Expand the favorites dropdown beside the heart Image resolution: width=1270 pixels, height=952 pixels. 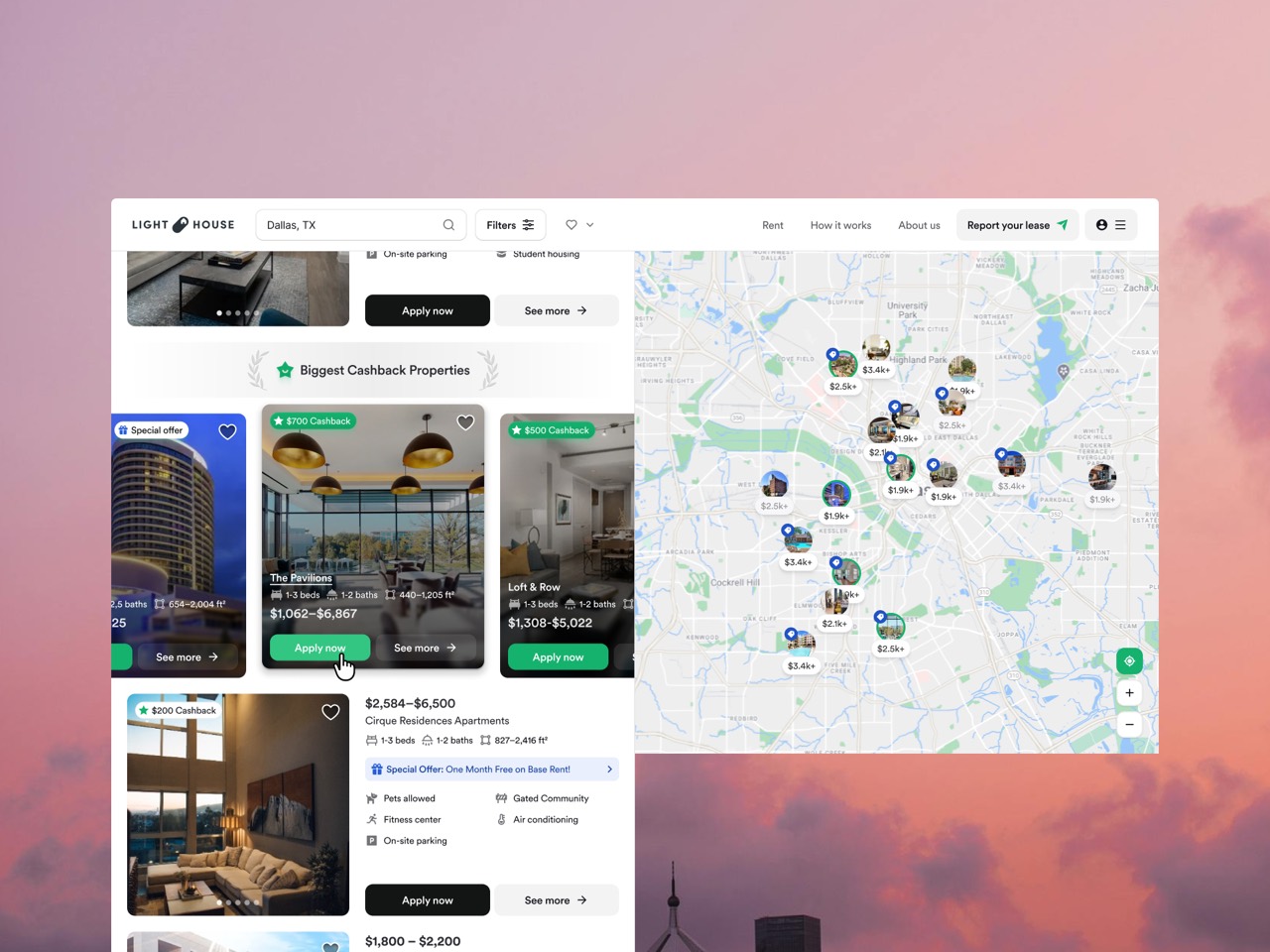pyautogui.click(x=592, y=224)
